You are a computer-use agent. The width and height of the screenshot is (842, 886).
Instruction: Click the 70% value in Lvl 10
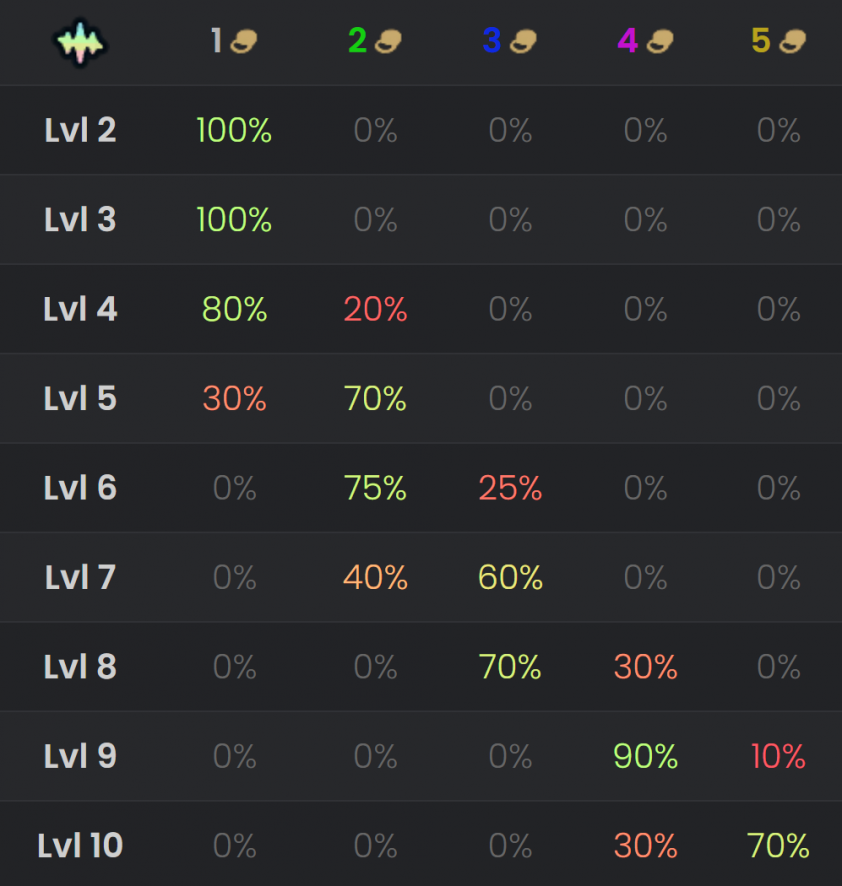(x=778, y=845)
